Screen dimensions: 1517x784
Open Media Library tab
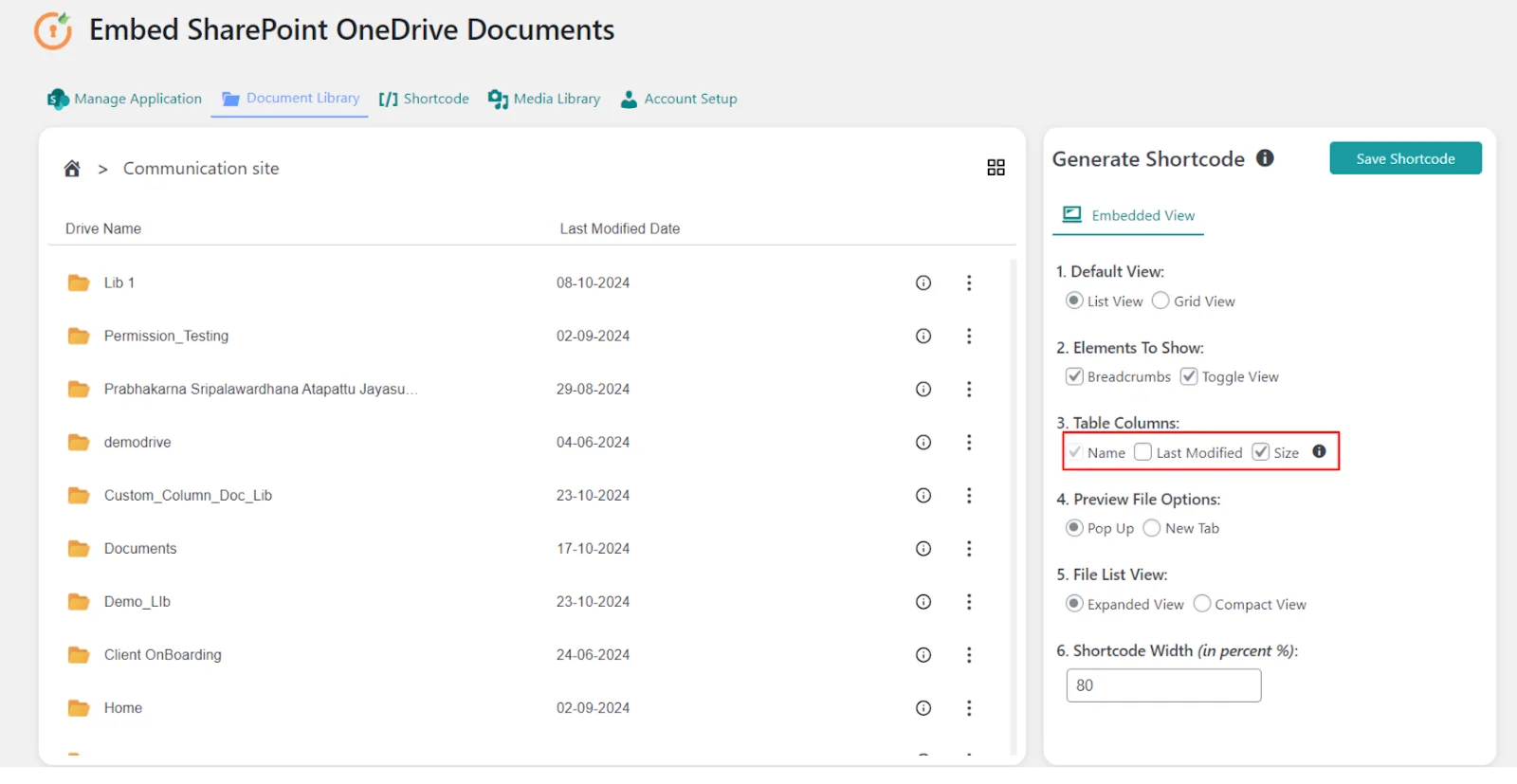pos(544,99)
